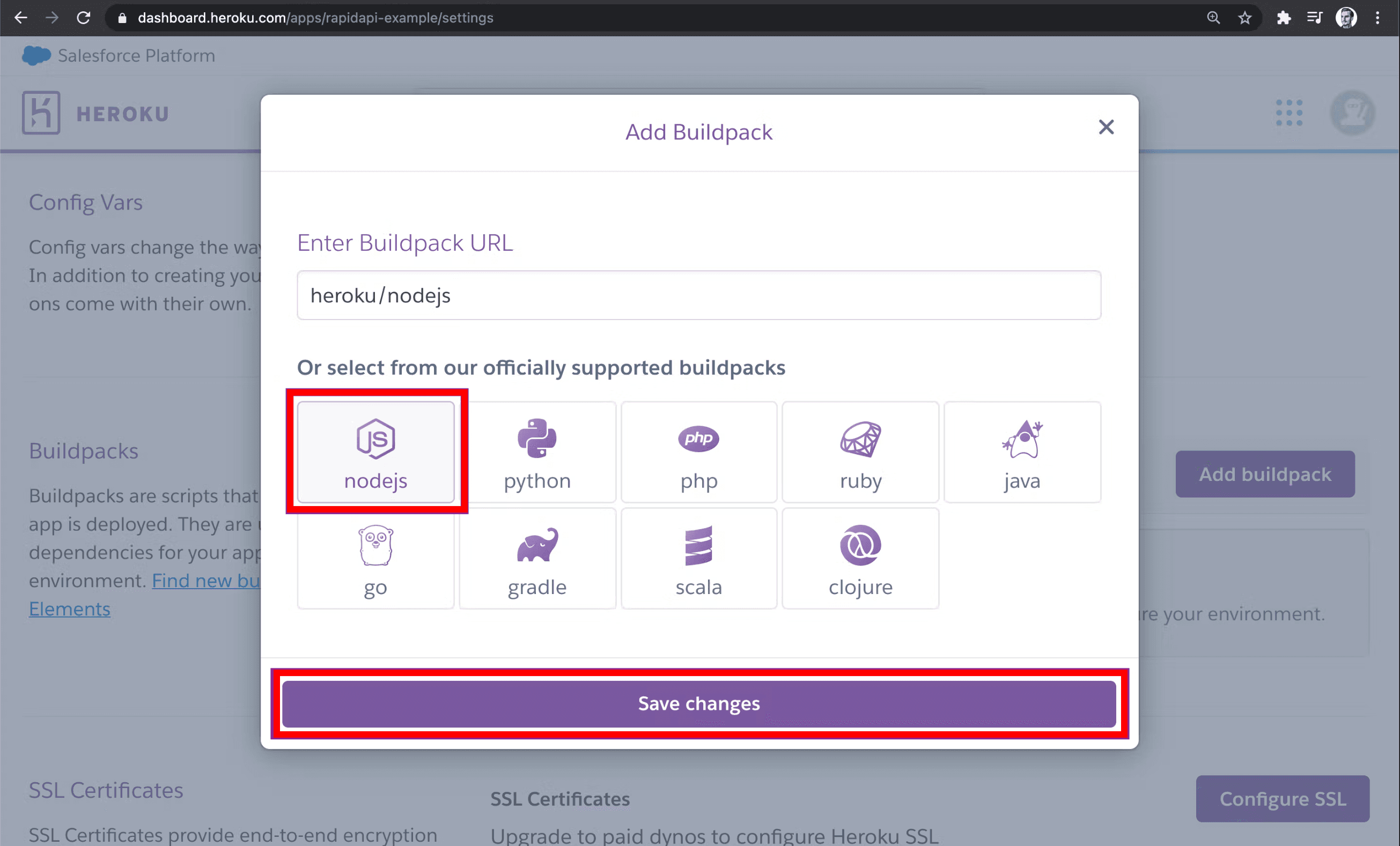Viewport: 1400px width, 846px height.
Task: Click the Save changes button
Action: [699, 703]
